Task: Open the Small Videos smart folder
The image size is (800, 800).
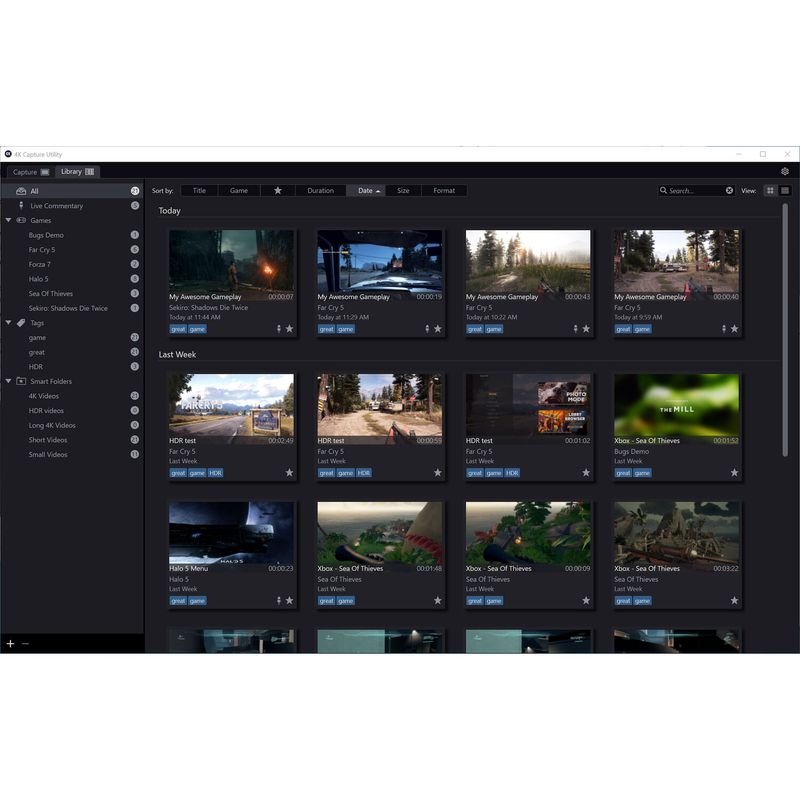Action: (72, 455)
